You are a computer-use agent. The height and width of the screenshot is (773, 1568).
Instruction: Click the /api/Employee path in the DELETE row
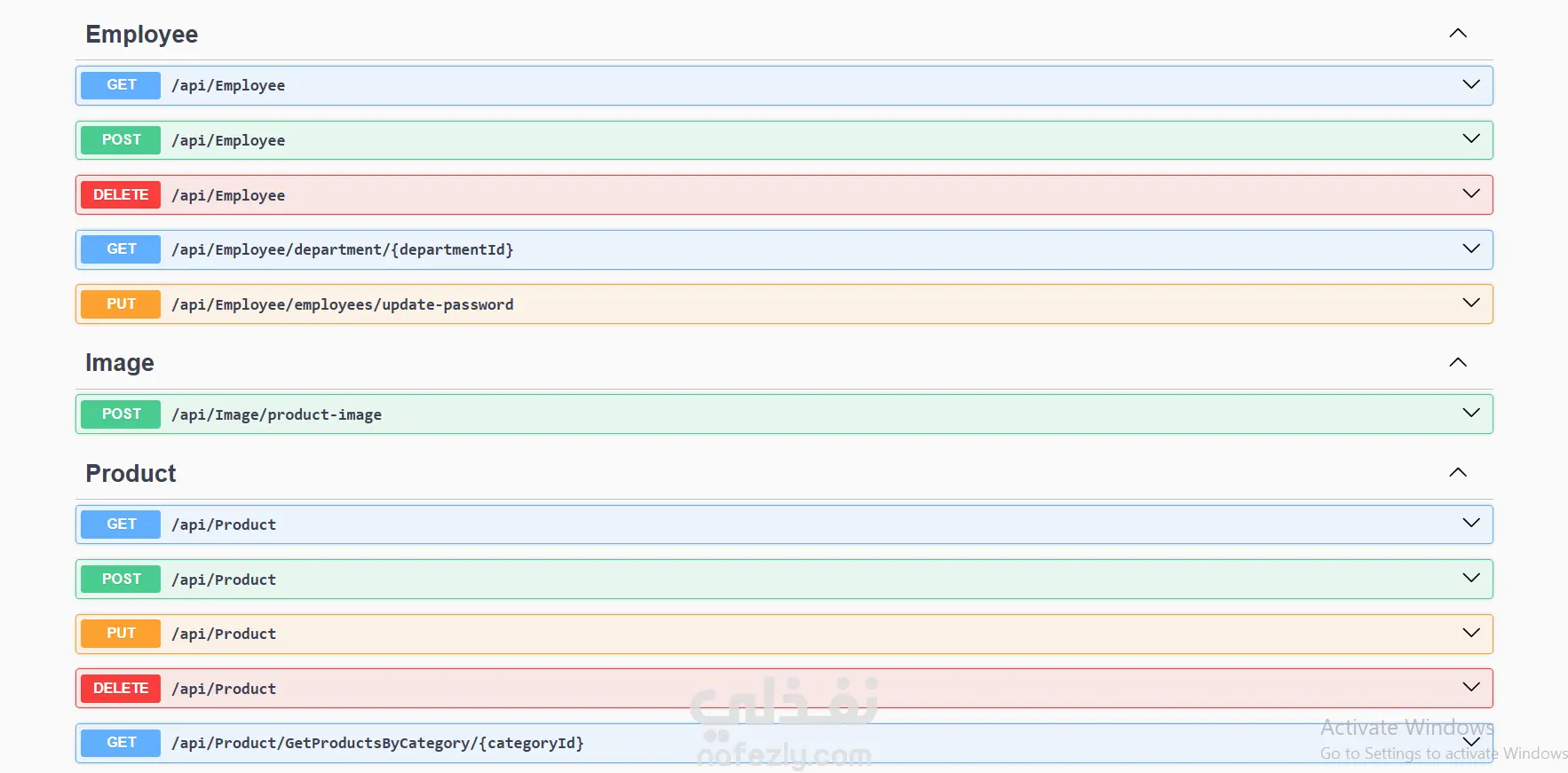tap(228, 196)
